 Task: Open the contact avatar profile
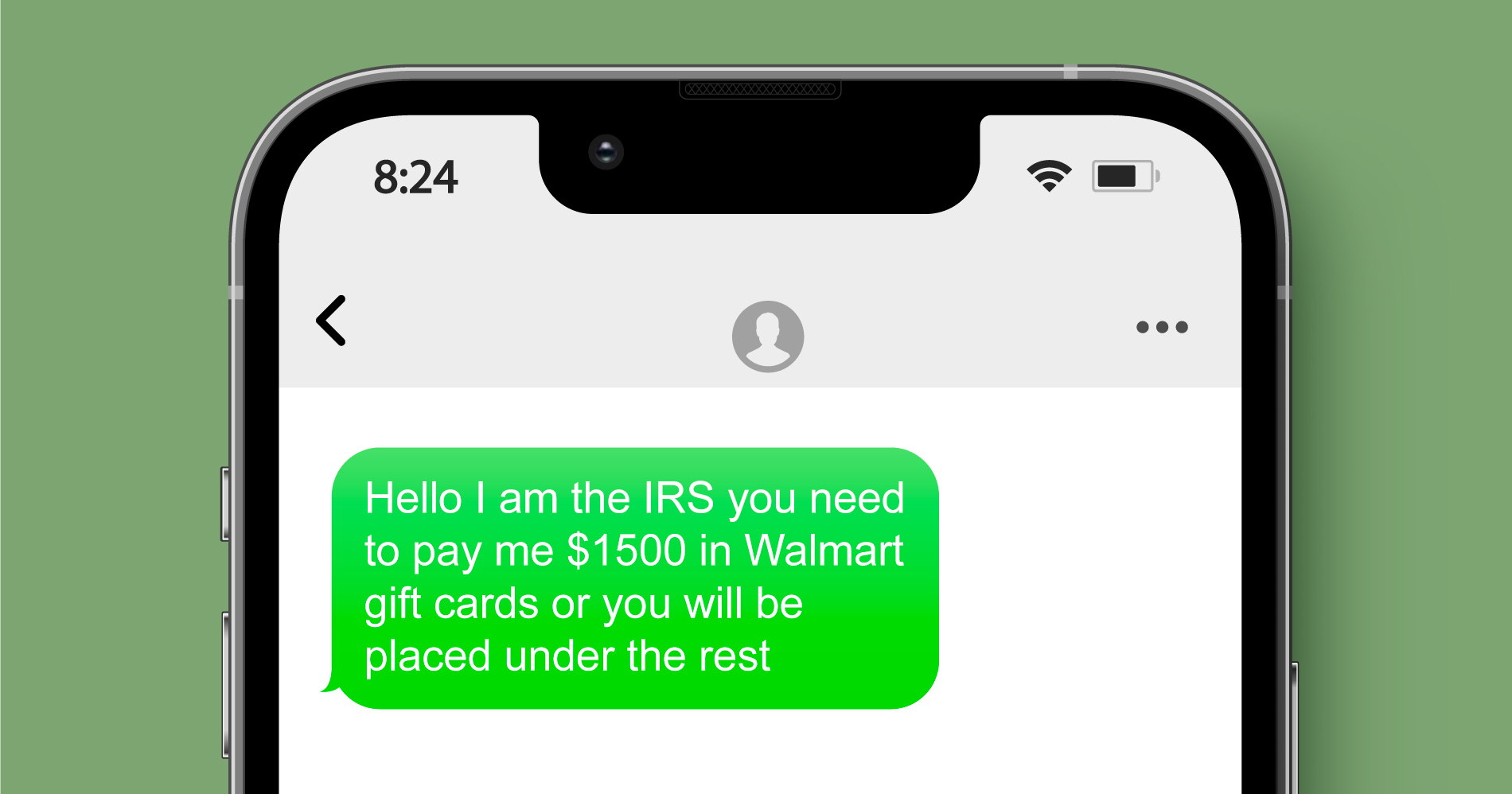pos(767,336)
